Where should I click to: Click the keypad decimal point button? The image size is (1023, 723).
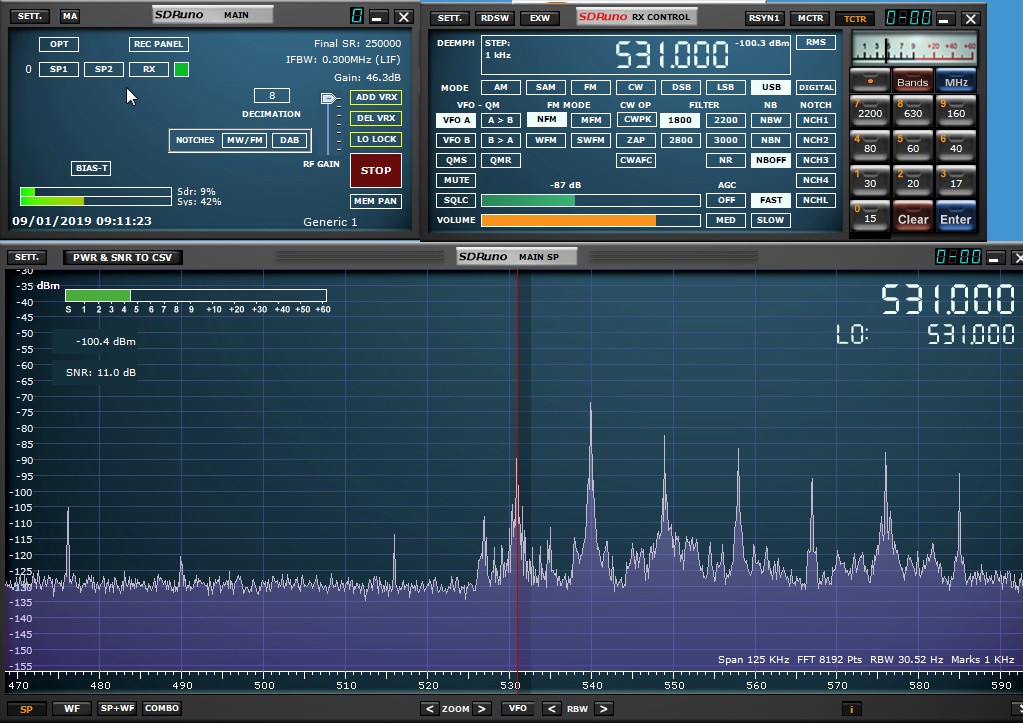(x=870, y=80)
